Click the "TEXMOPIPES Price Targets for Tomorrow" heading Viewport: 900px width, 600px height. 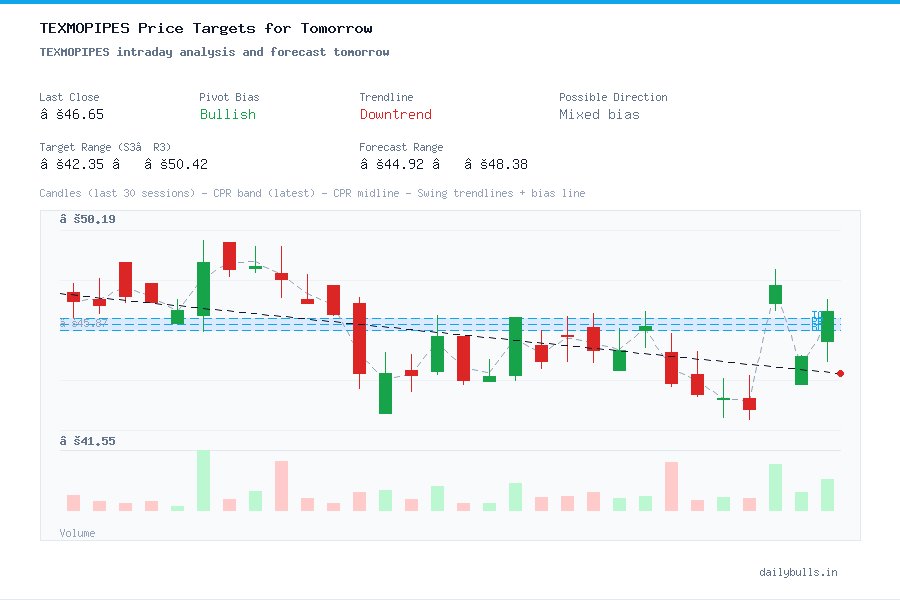pos(206,28)
